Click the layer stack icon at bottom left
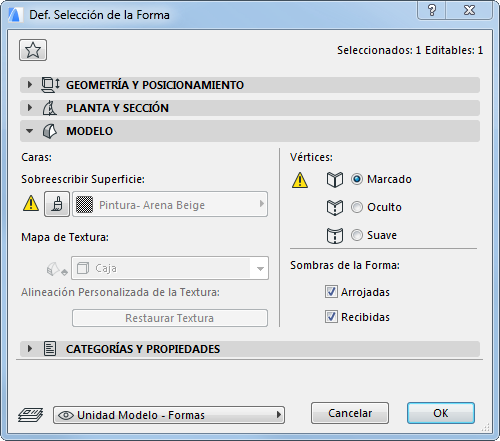The width and height of the screenshot is (500, 441). pos(30,415)
